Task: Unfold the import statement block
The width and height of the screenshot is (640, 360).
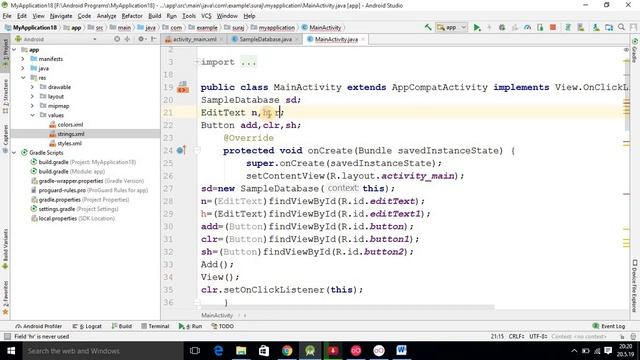Action: 196,62
